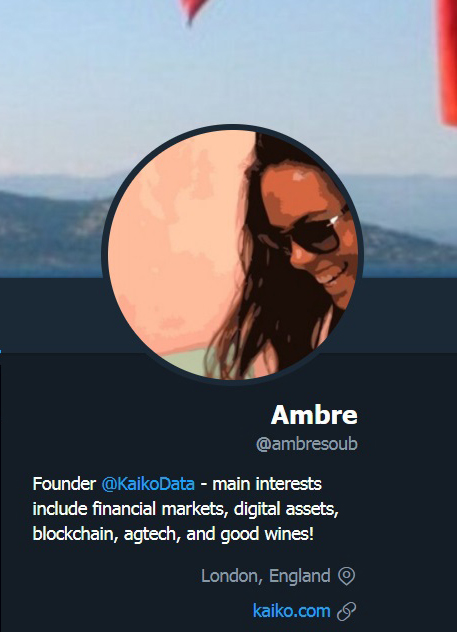Screen dimensions: 457x632
Task: Click the sunglasses in the avatar
Action: [x=318, y=235]
